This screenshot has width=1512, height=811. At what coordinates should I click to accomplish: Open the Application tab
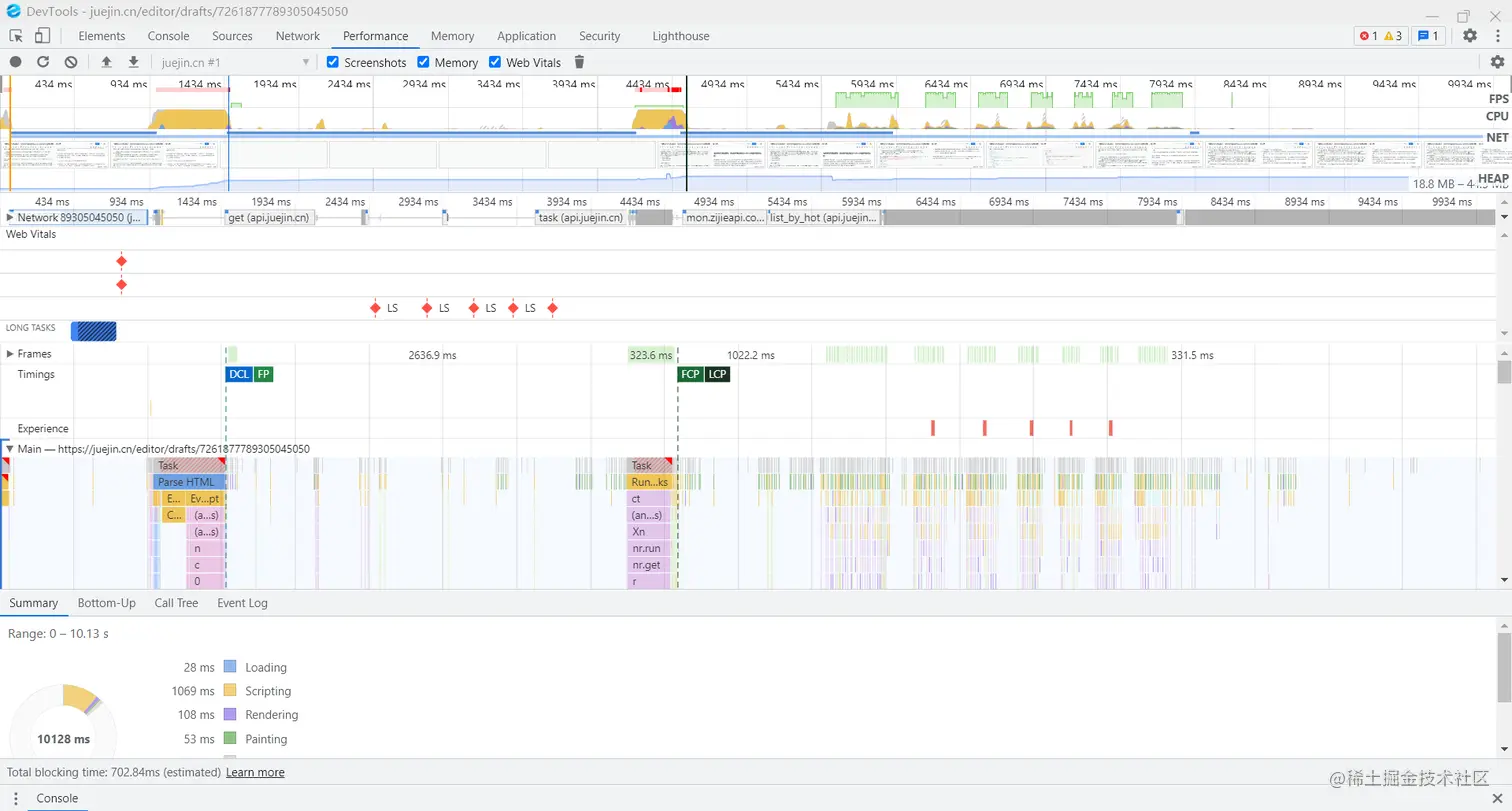click(x=526, y=36)
